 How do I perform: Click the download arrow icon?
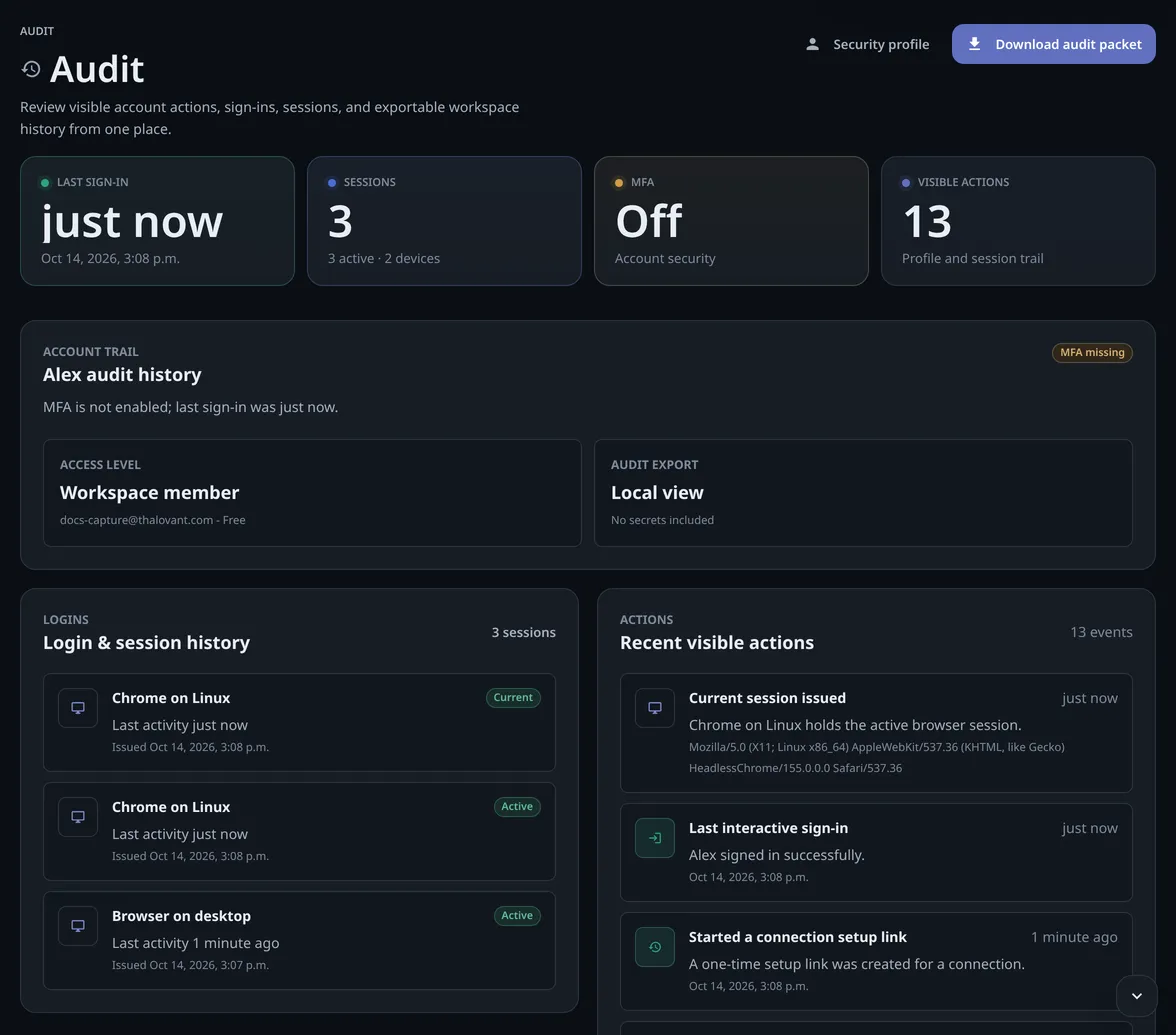(x=974, y=44)
